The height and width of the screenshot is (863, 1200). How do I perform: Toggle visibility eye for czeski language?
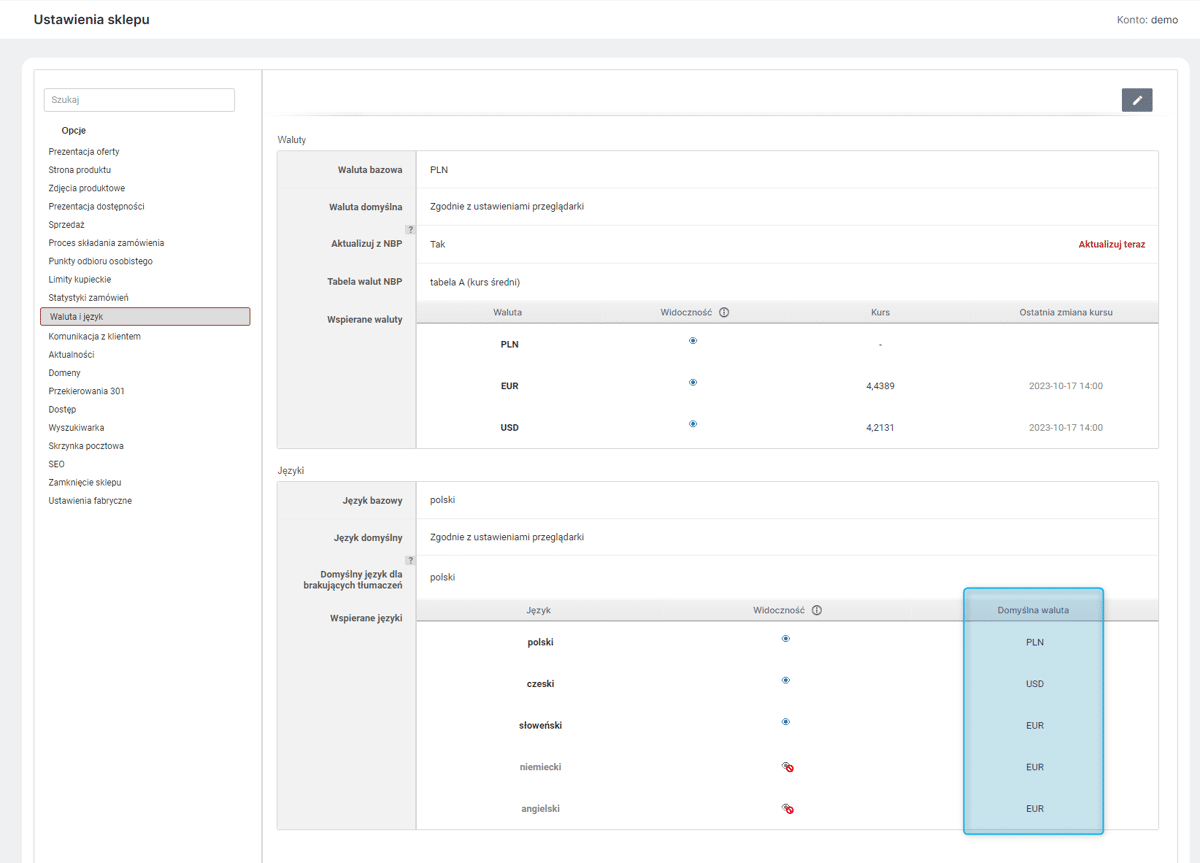click(x=786, y=680)
